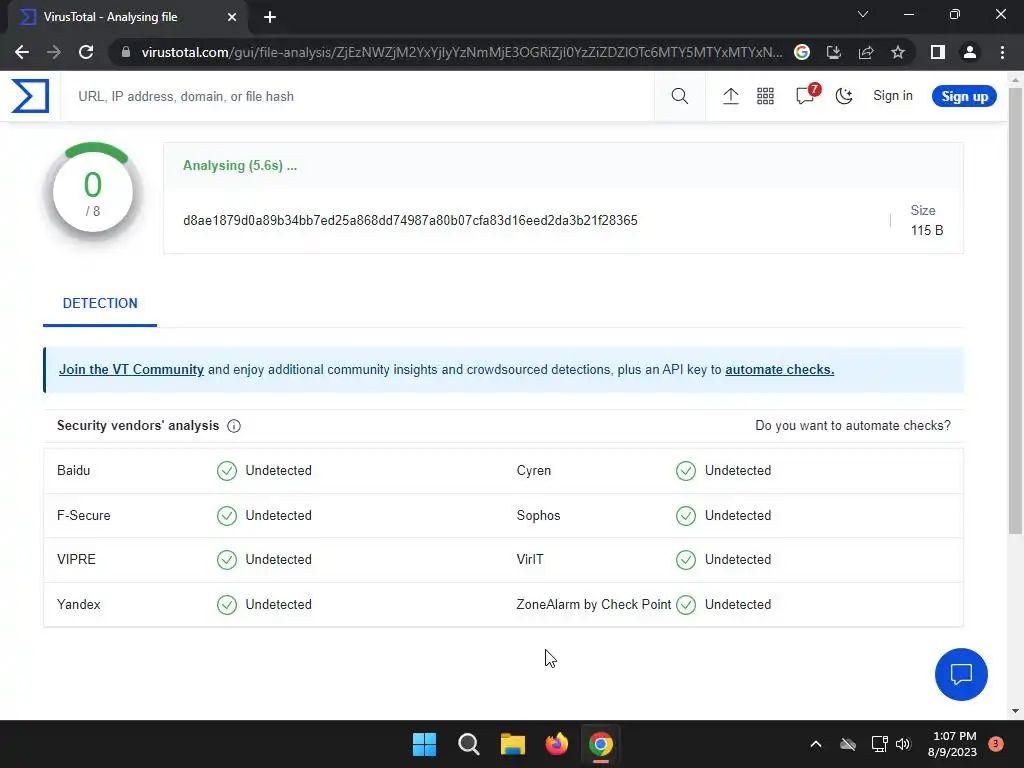Click the Sign up button

coord(964,96)
